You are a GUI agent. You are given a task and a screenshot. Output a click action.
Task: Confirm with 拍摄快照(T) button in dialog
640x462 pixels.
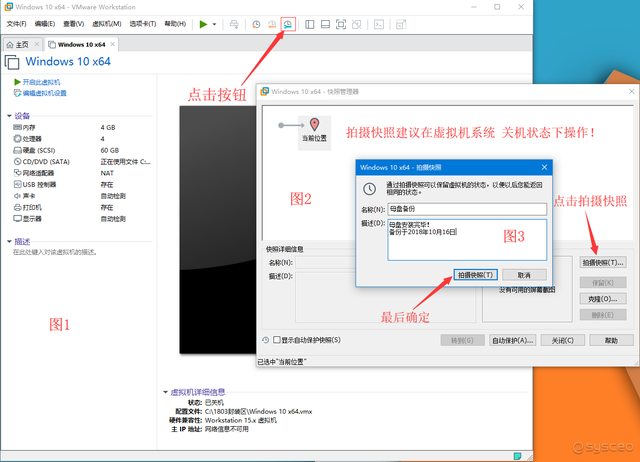(x=476, y=275)
